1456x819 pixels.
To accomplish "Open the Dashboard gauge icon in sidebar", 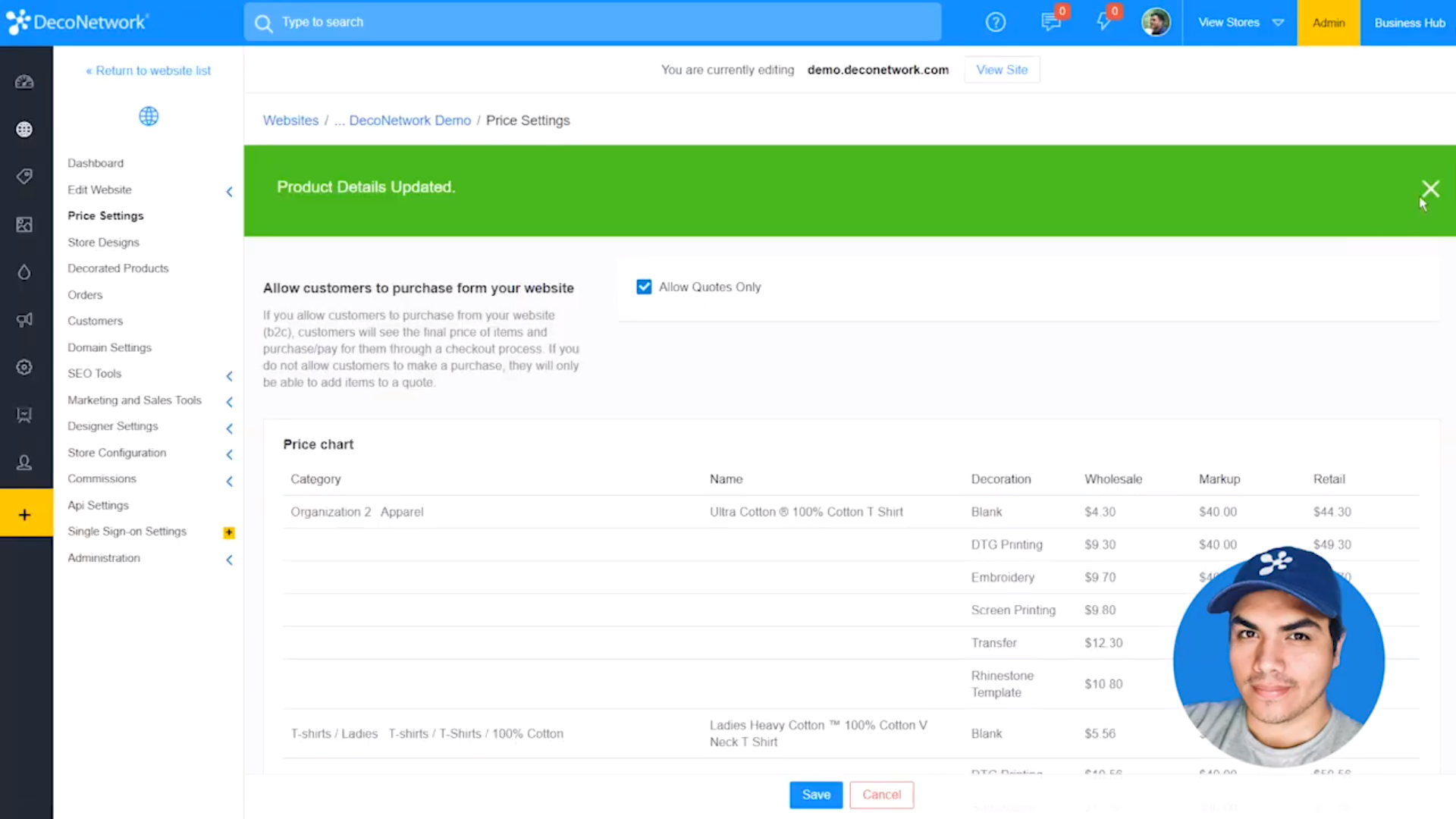I will pos(25,82).
